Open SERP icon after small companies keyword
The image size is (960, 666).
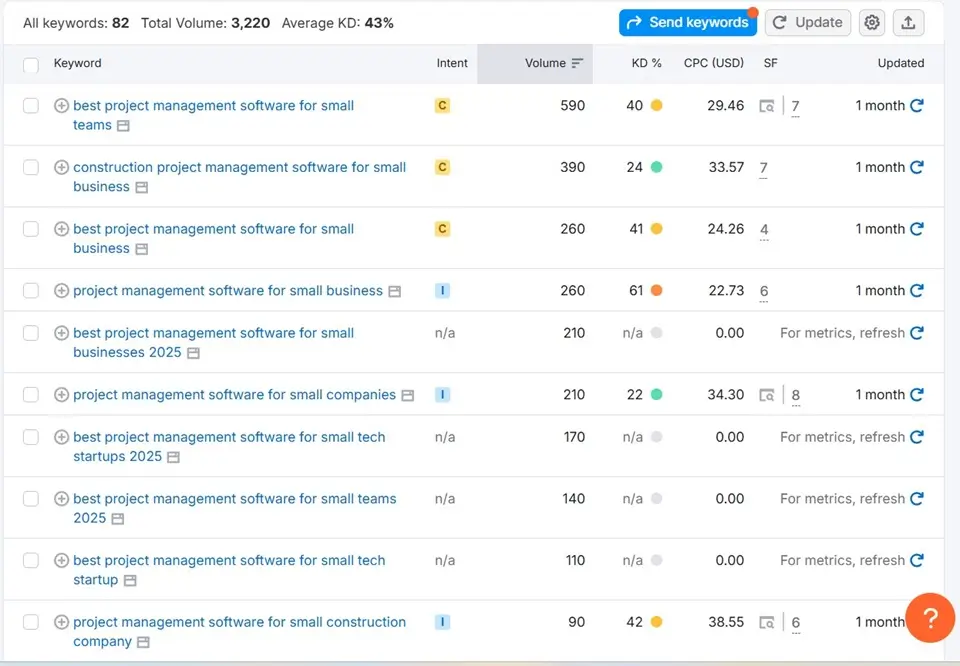tap(408, 395)
